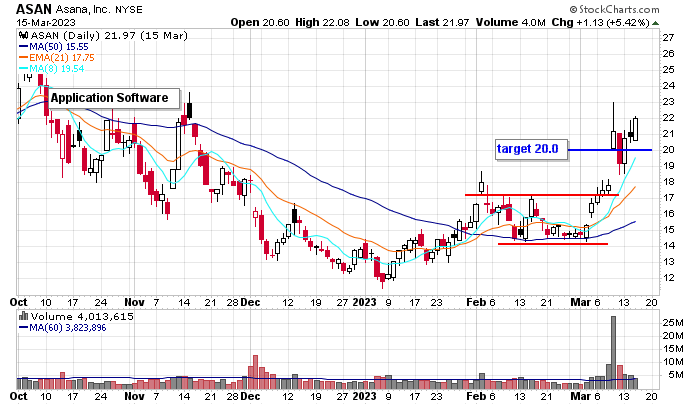Click the Chg +1.13 (+5.42%) value
The height and width of the screenshot is (405, 700).
[600, 22]
